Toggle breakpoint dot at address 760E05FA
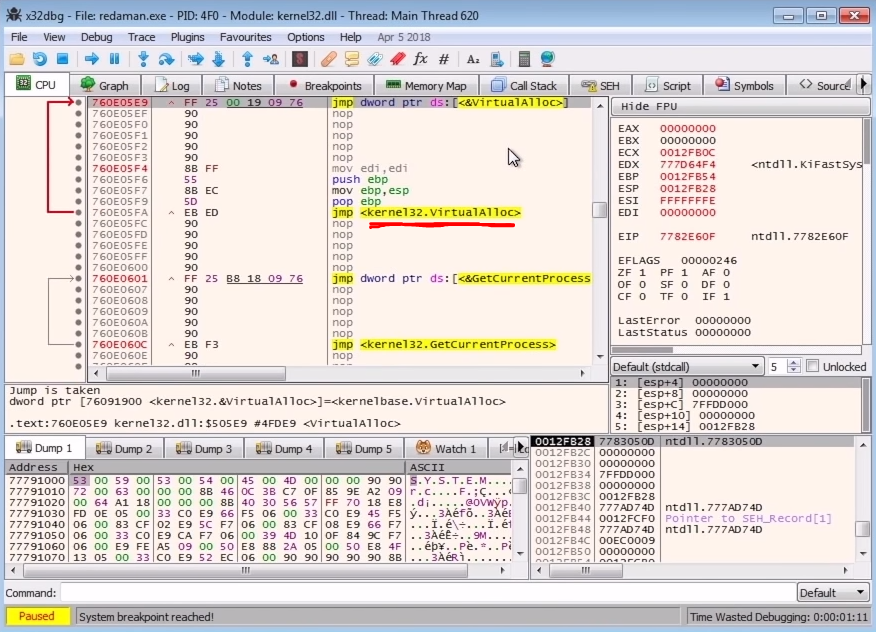Screen dimensions: 876x632 coord(79,212)
